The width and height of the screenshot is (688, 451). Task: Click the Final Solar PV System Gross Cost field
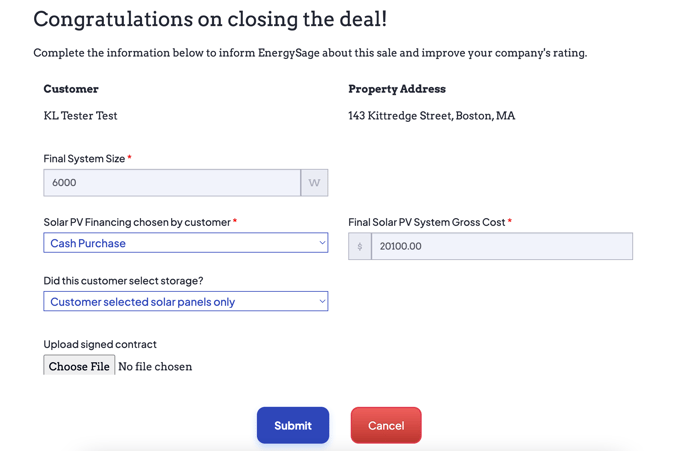502,246
